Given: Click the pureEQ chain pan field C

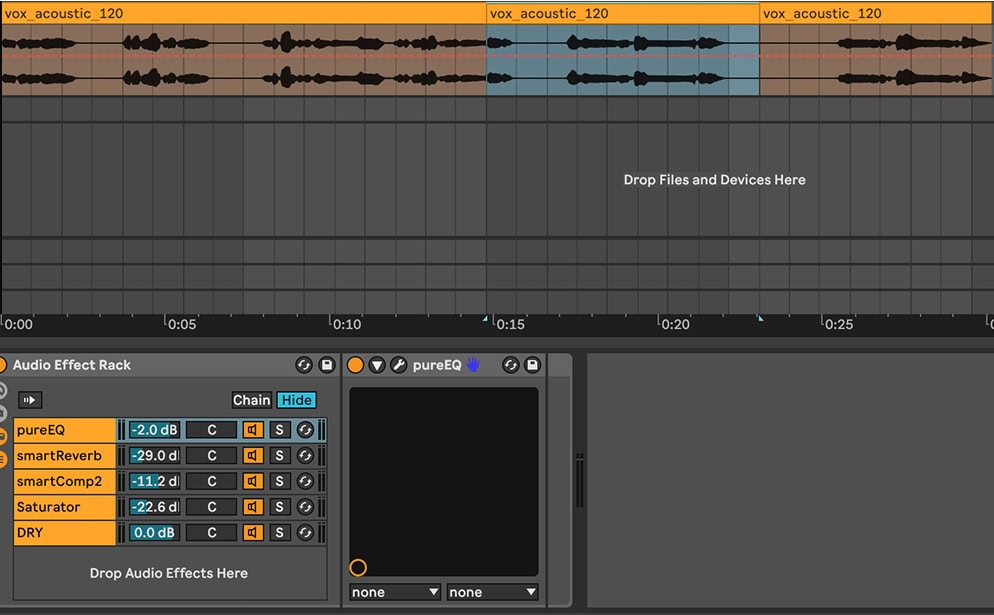Looking at the screenshot, I should 212,430.
